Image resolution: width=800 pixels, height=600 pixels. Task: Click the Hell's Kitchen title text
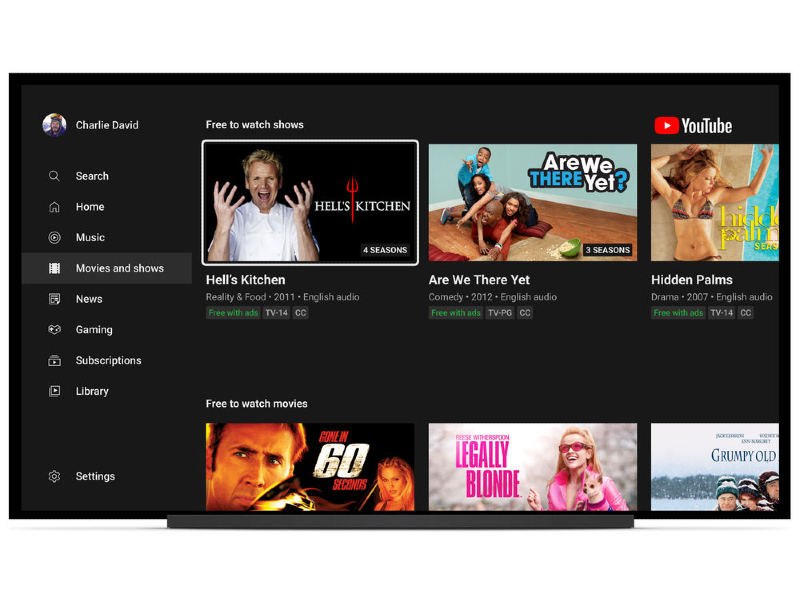[245, 280]
